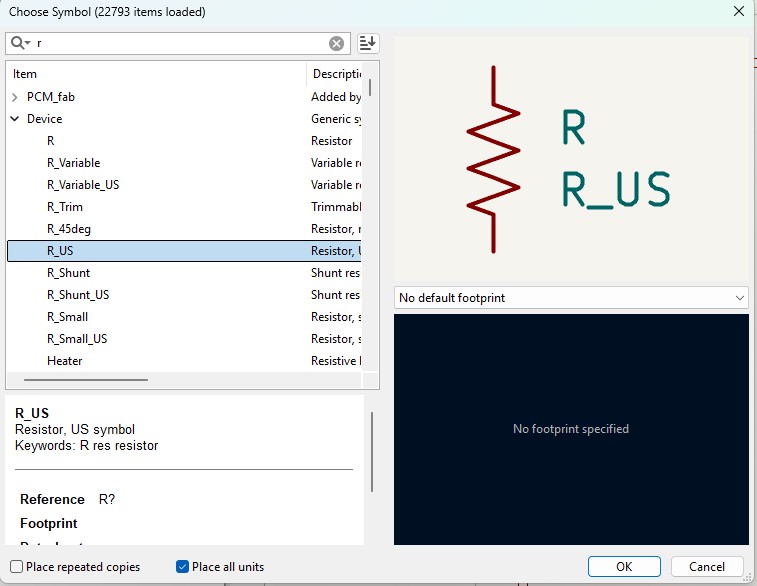
Task: Click the 'Trimmabl' description cell
Action: tap(336, 207)
